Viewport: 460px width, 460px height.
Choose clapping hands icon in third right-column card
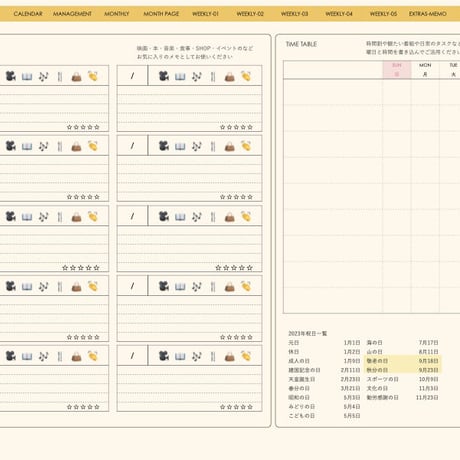[246, 216]
